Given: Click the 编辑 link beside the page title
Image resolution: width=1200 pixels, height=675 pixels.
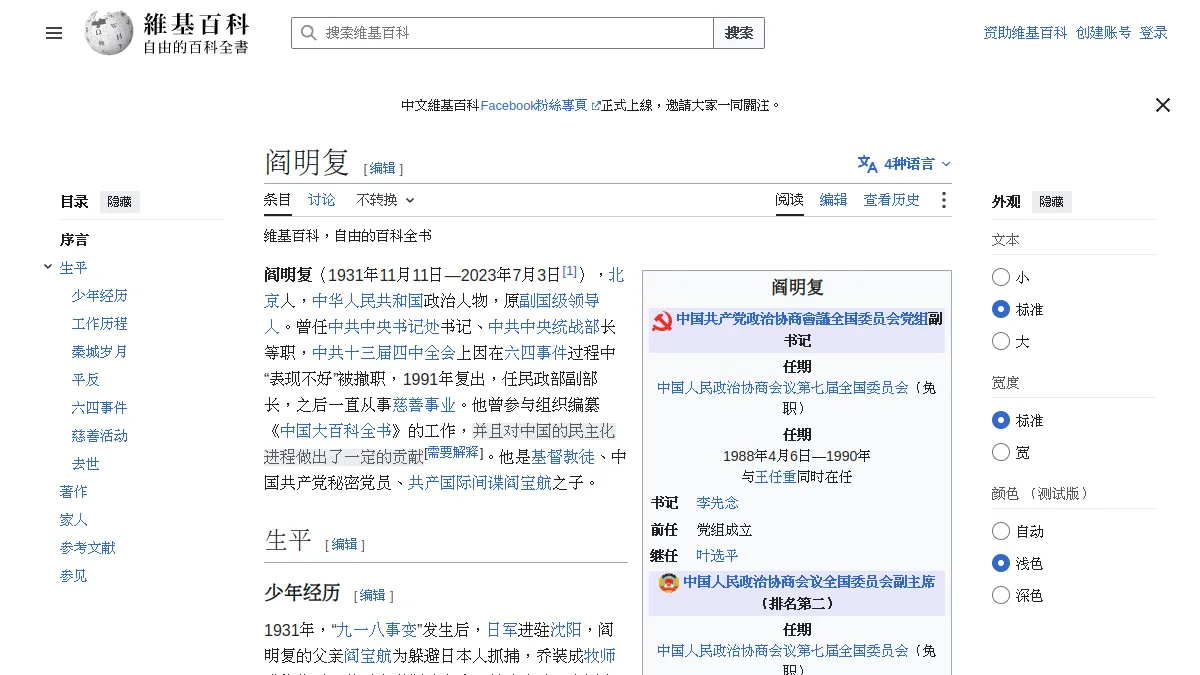Looking at the screenshot, I should tap(383, 169).
